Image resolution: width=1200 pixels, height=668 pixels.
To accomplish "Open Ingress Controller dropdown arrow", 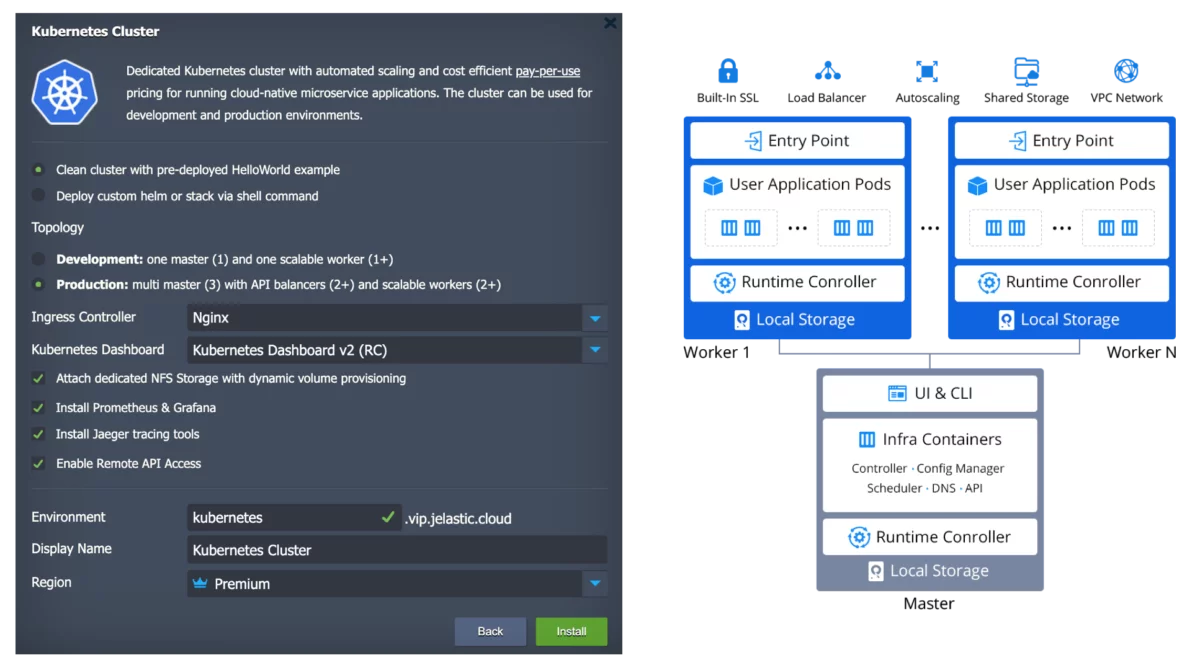I will (595, 318).
